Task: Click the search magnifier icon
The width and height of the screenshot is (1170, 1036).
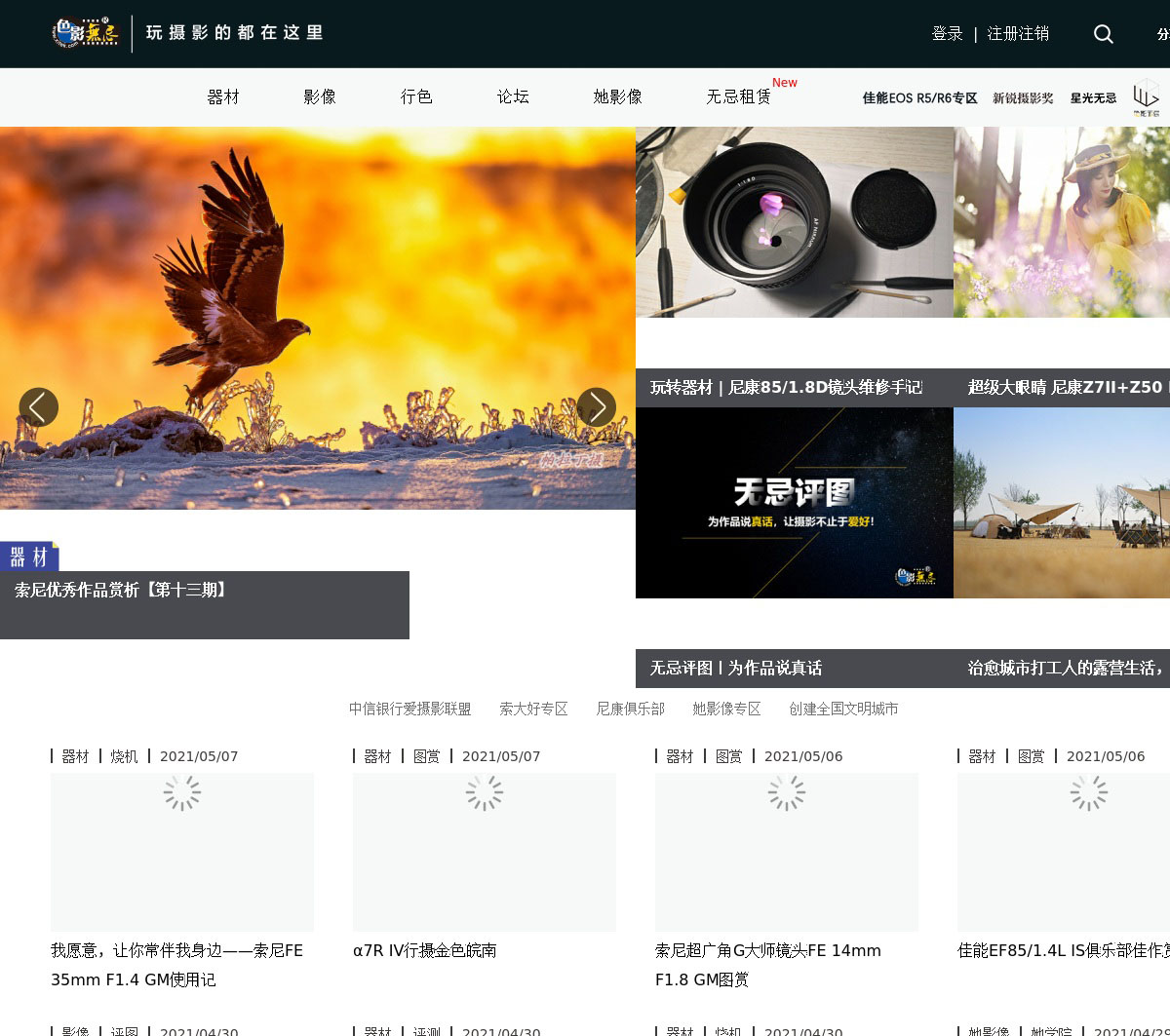Action: (1103, 34)
